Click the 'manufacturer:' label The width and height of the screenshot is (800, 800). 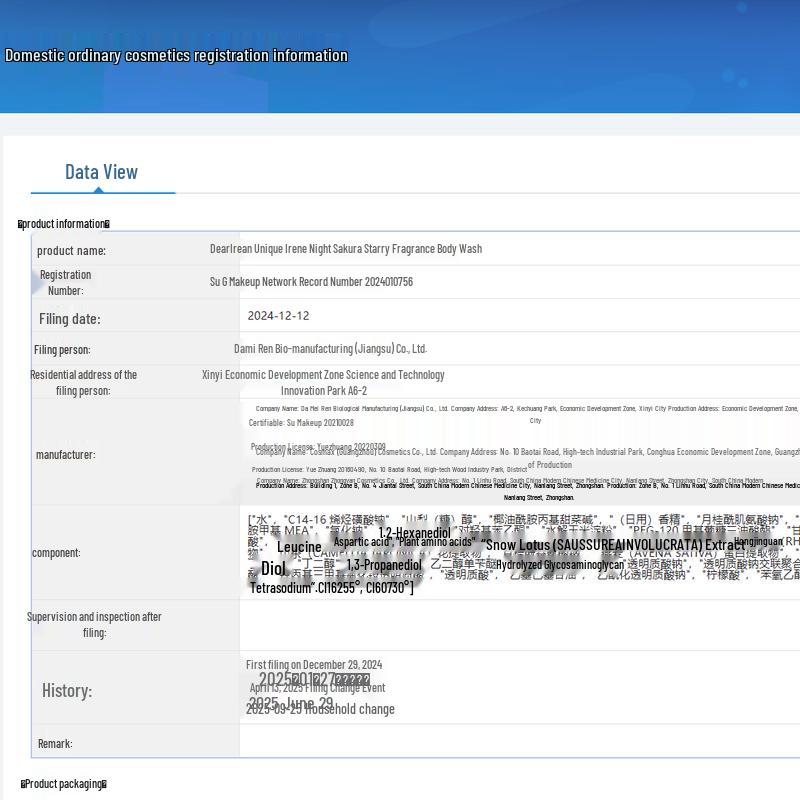click(x=65, y=455)
